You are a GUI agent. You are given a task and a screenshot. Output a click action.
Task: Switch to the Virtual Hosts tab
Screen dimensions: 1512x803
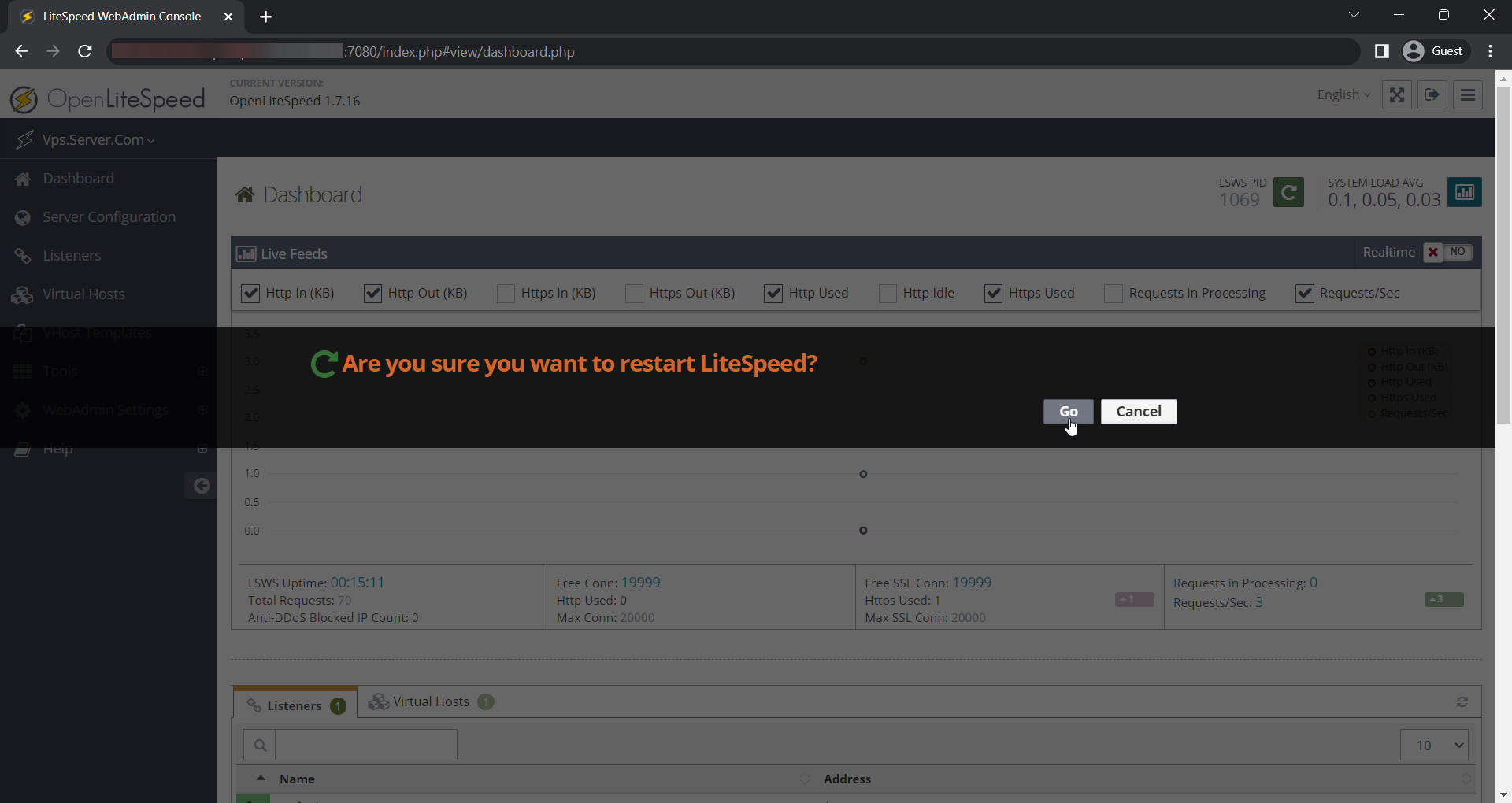(x=431, y=701)
